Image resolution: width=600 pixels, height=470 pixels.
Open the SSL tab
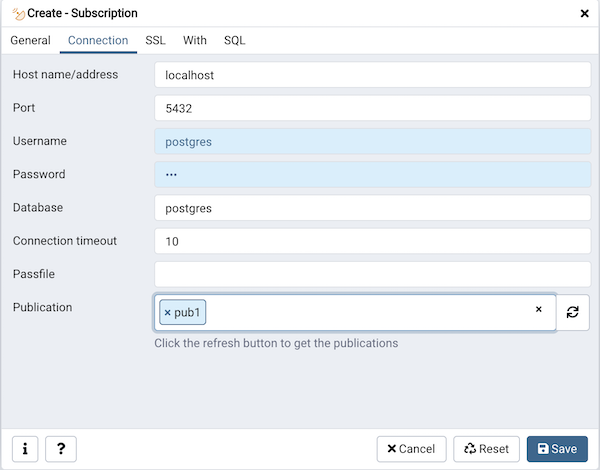click(x=155, y=40)
